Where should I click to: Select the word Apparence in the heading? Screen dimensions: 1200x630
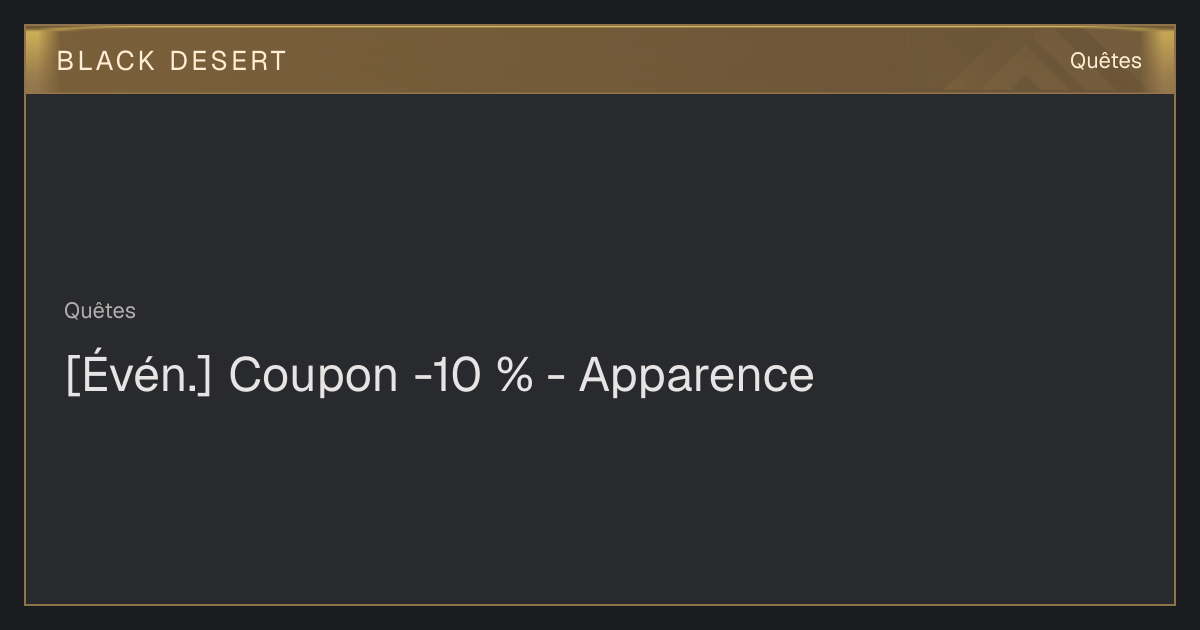[696, 377]
